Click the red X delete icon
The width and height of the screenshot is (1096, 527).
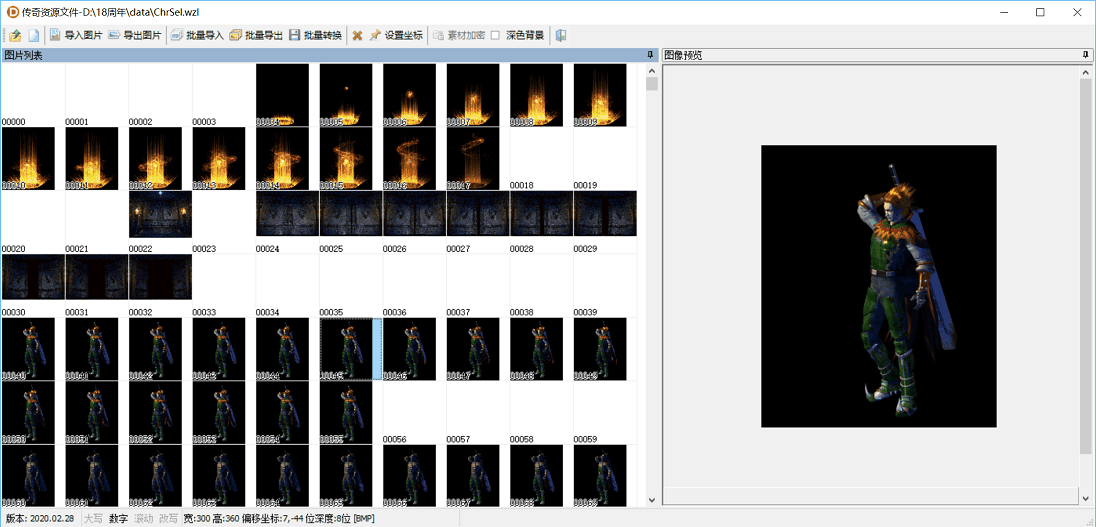(x=357, y=35)
